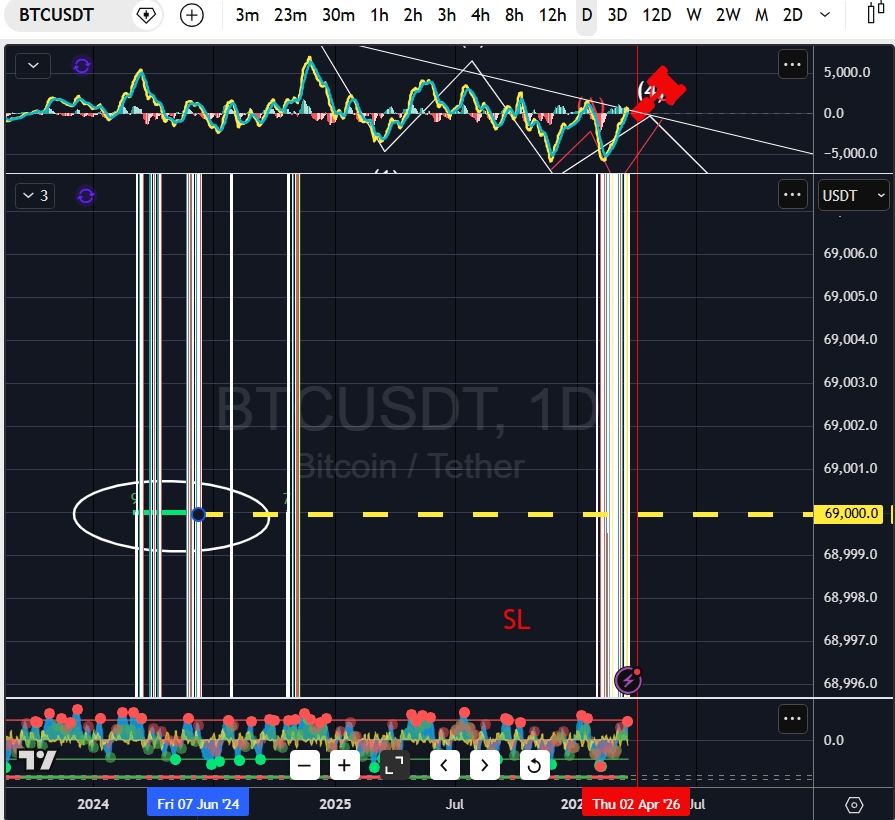Image resolution: width=895 pixels, height=820 pixels.
Task: Click the Thu 02 Apr '26 date label
Action: tap(636, 804)
